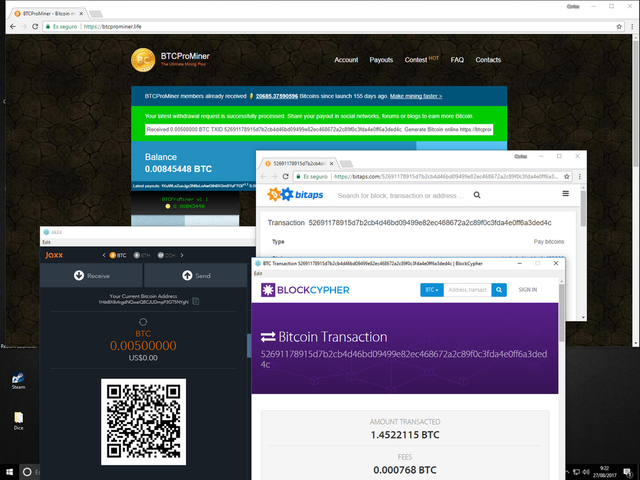The height and width of the screenshot is (480, 640).
Task: Open the Contacts page
Action: (488, 60)
